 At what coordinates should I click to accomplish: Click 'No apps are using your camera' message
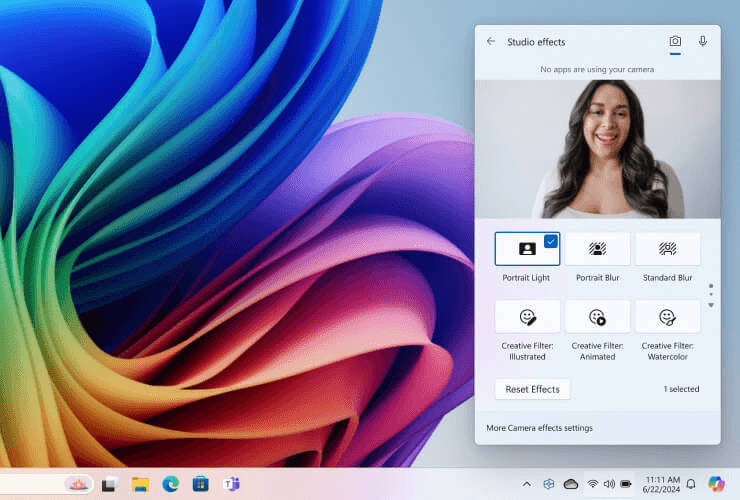[597, 69]
